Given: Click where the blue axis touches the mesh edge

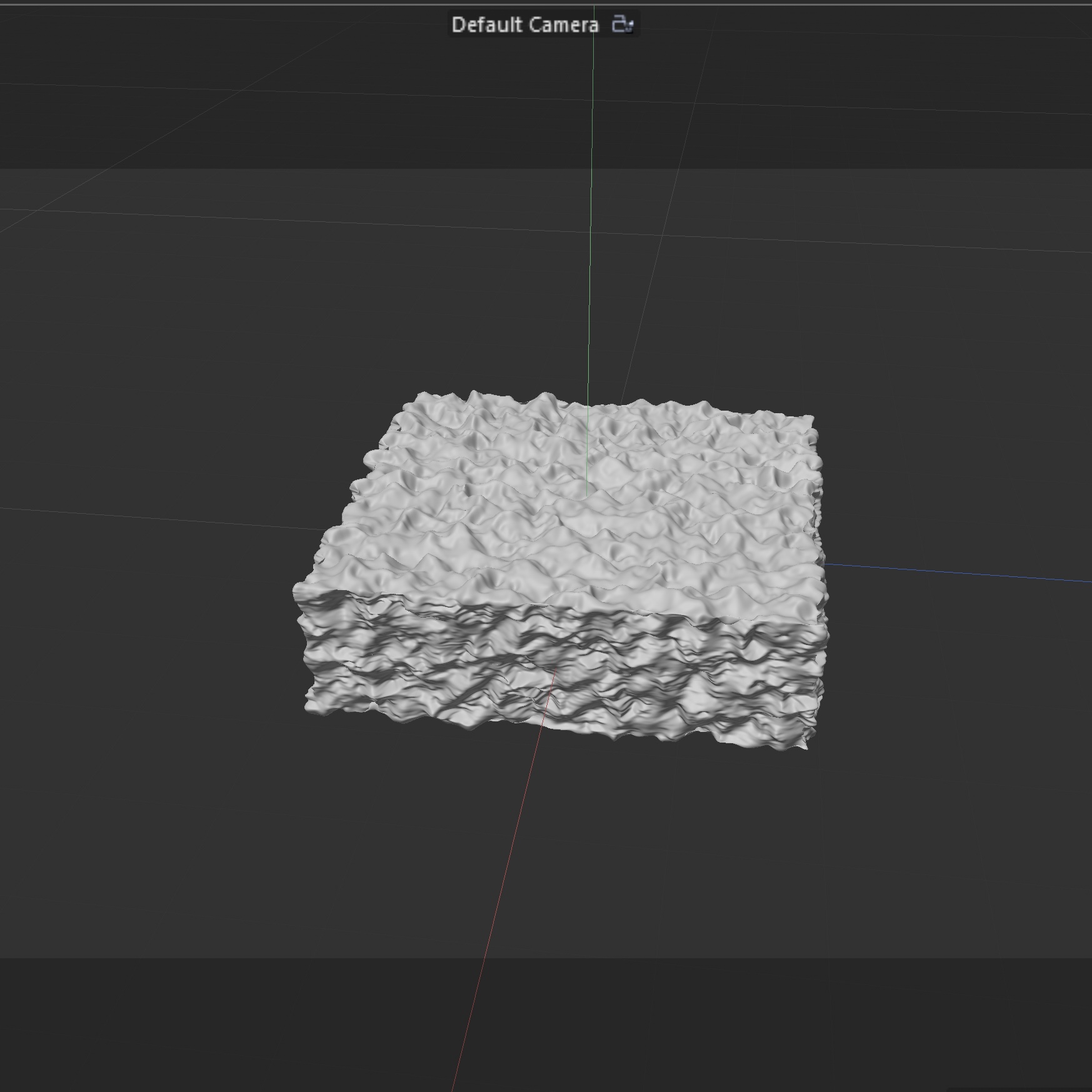Looking at the screenshot, I should point(826,564).
